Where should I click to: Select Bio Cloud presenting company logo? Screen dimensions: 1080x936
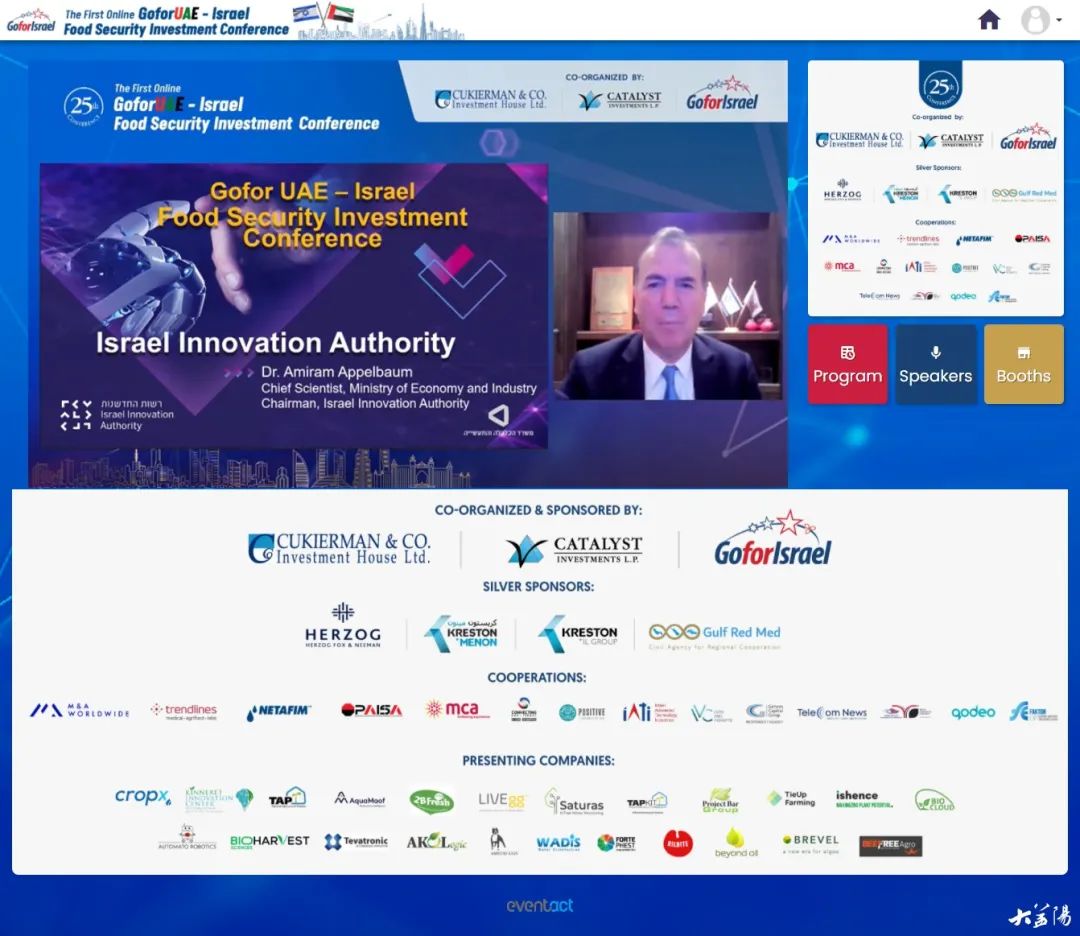pos(935,800)
